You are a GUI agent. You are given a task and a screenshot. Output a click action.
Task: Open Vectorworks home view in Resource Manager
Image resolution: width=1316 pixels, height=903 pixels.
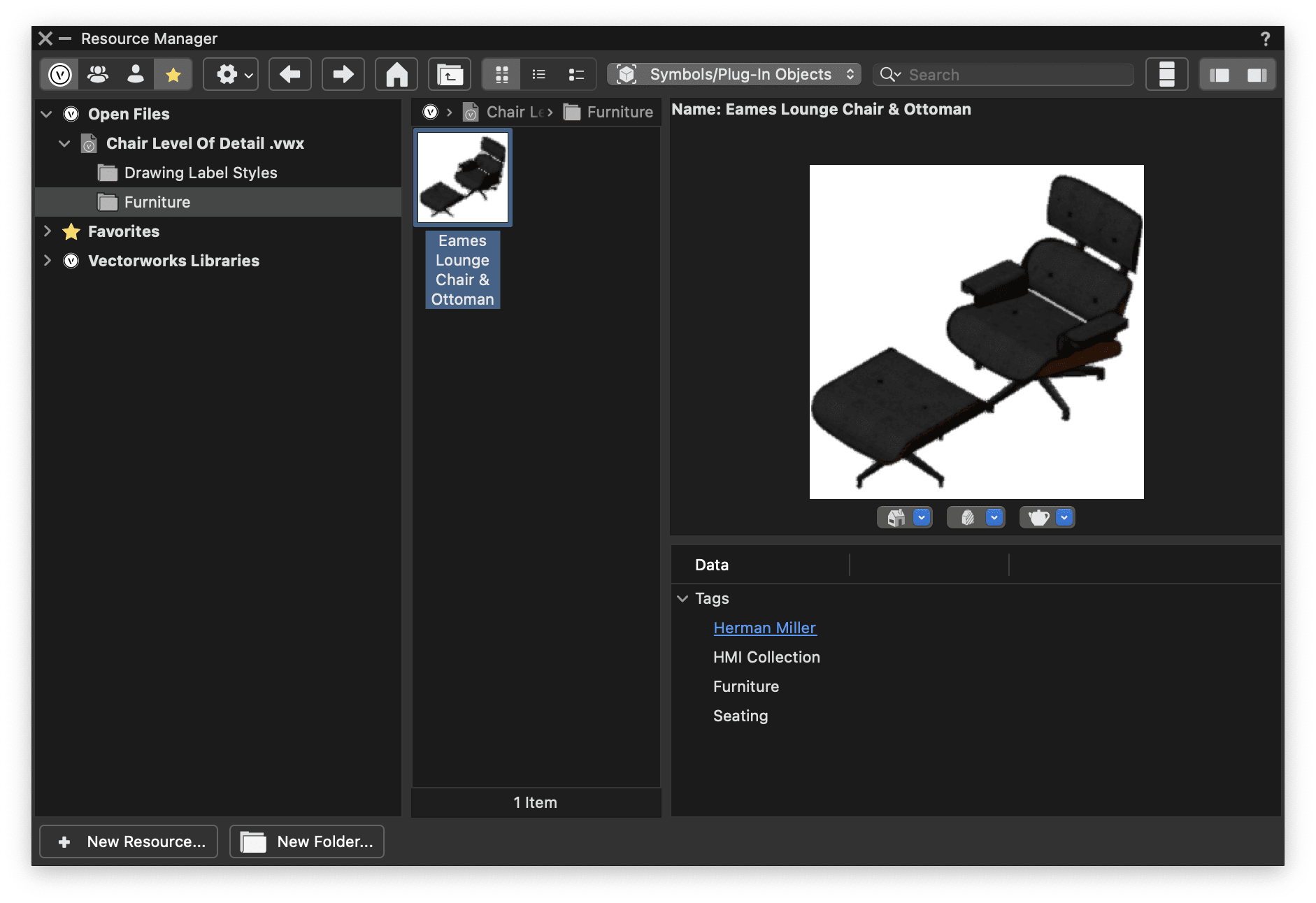pyautogui.click(x=395, y=74)
